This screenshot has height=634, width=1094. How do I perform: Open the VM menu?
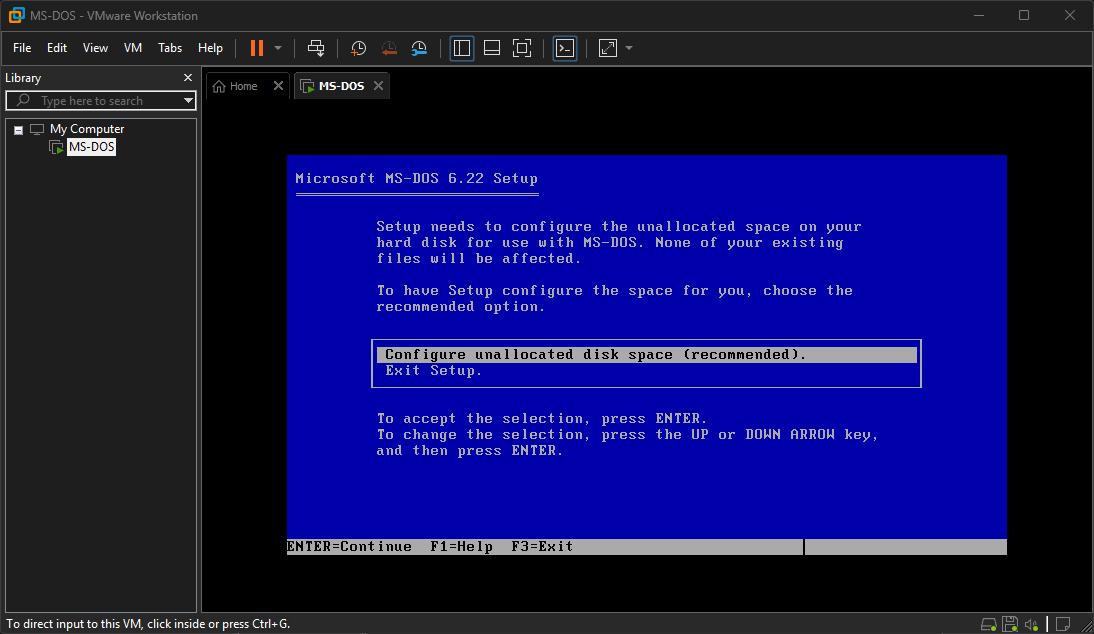coord(133,48)
